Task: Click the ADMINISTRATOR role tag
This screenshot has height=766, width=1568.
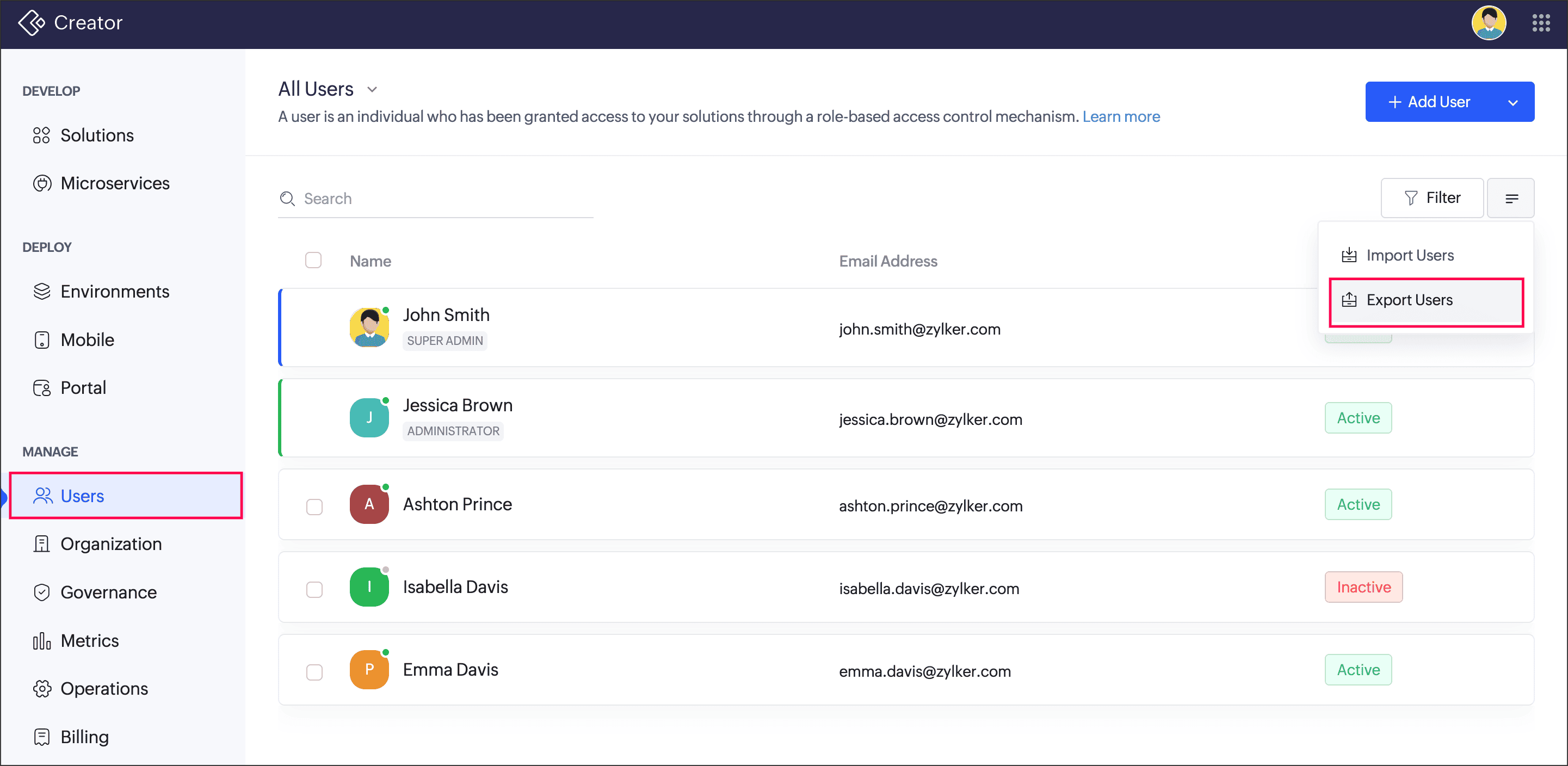Action: point(453,431)
